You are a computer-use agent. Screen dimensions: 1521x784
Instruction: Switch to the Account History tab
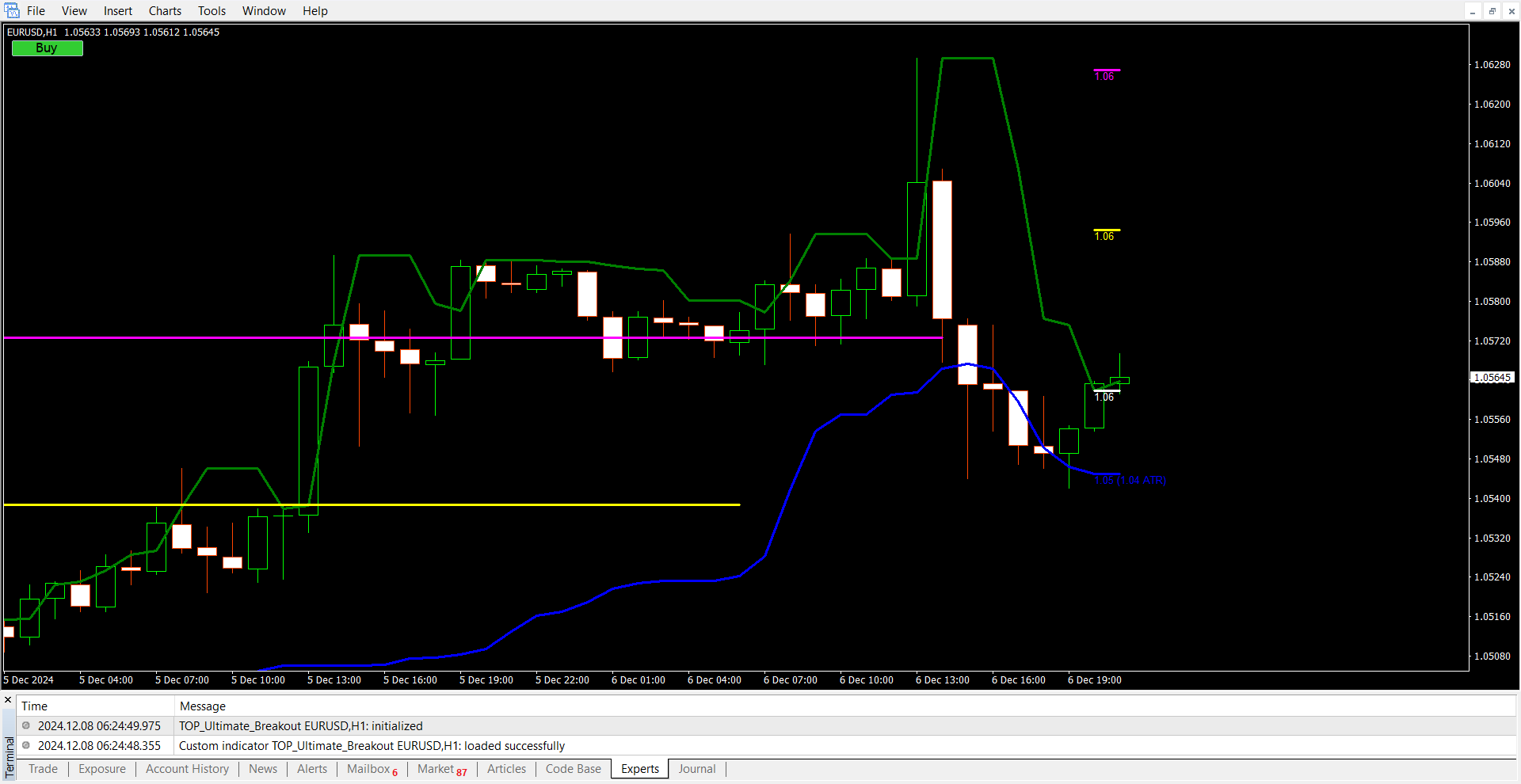click(x=187, y=769)
